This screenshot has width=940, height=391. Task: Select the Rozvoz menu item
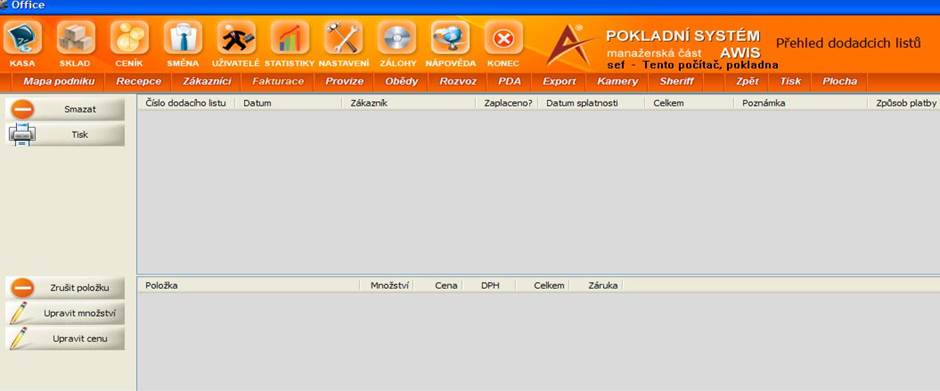tap(457, 82)
